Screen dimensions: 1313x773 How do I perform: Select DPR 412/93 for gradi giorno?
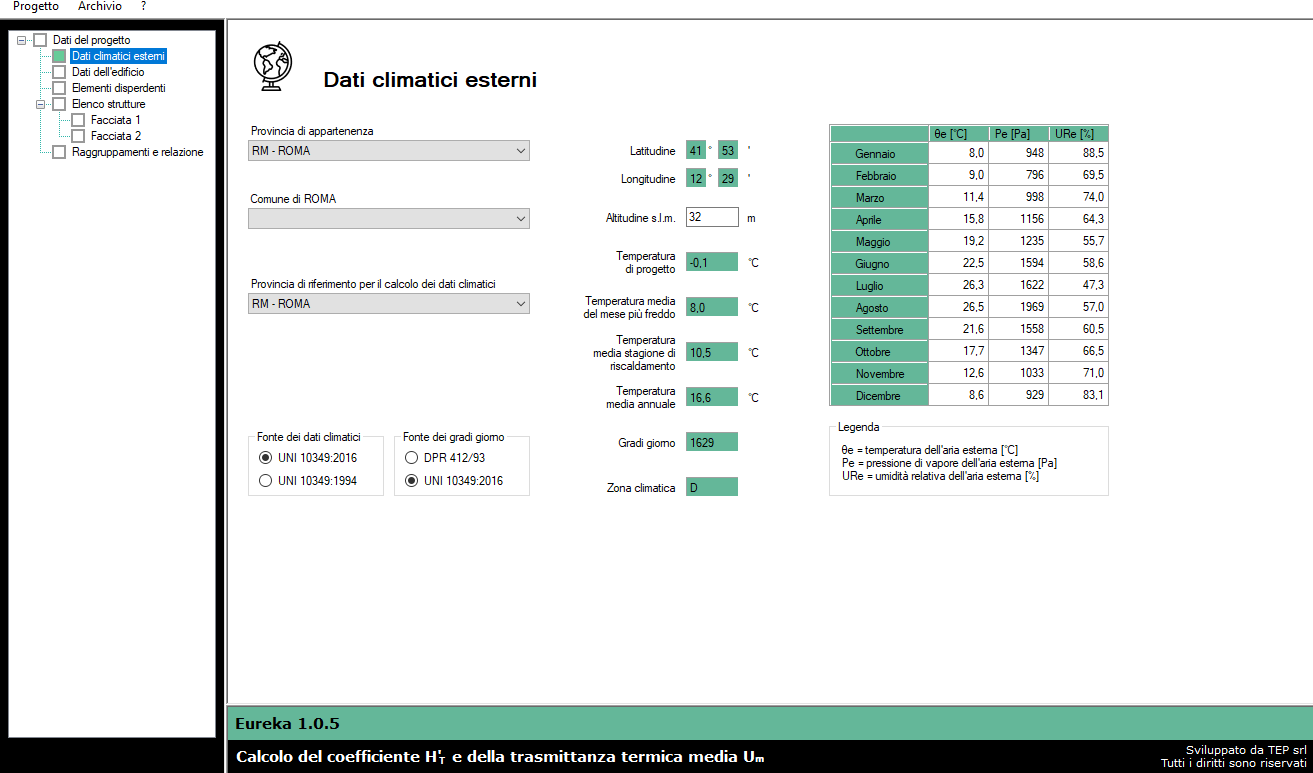411,458
